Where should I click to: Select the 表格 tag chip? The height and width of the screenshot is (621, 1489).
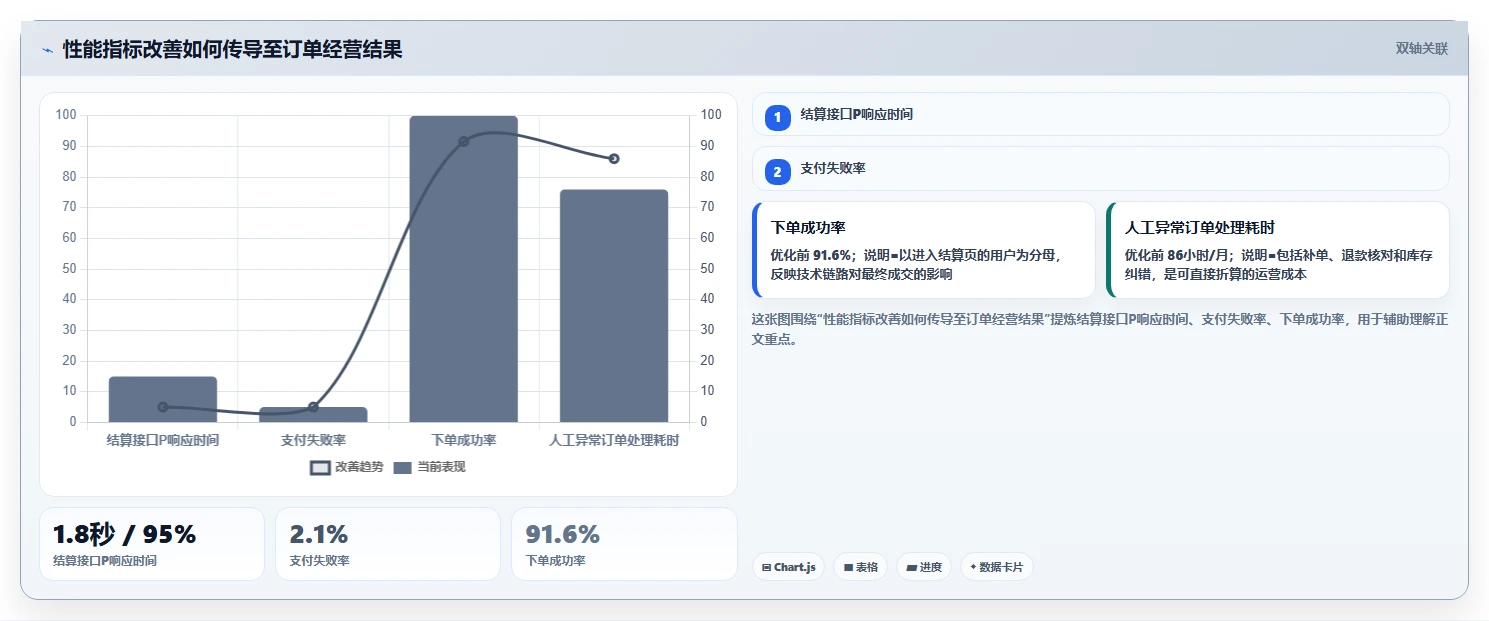tap(860, 567)
